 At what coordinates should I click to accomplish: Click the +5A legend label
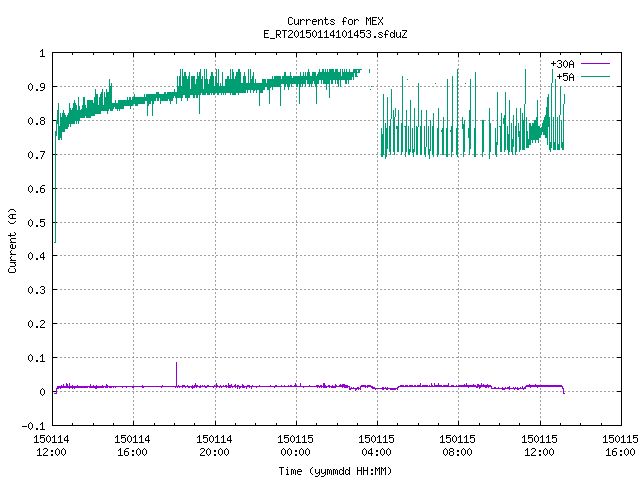pos(565,77)
